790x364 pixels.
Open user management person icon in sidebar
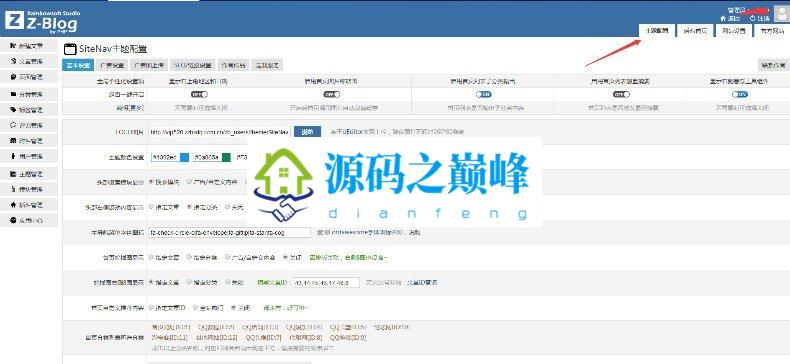pos(13,156)
